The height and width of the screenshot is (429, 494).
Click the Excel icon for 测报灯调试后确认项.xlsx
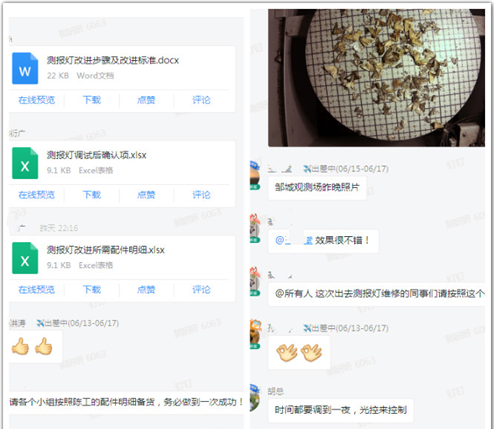25,163
